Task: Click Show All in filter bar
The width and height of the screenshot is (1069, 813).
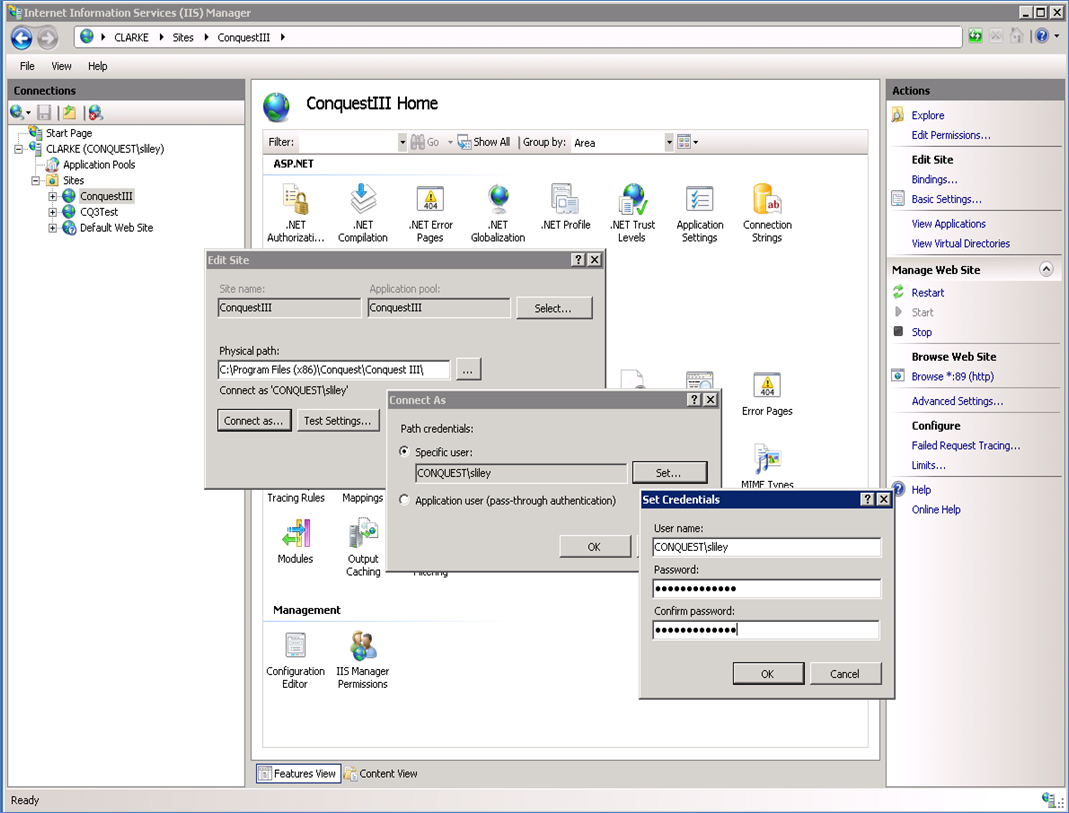Action: tap(484, 142)
